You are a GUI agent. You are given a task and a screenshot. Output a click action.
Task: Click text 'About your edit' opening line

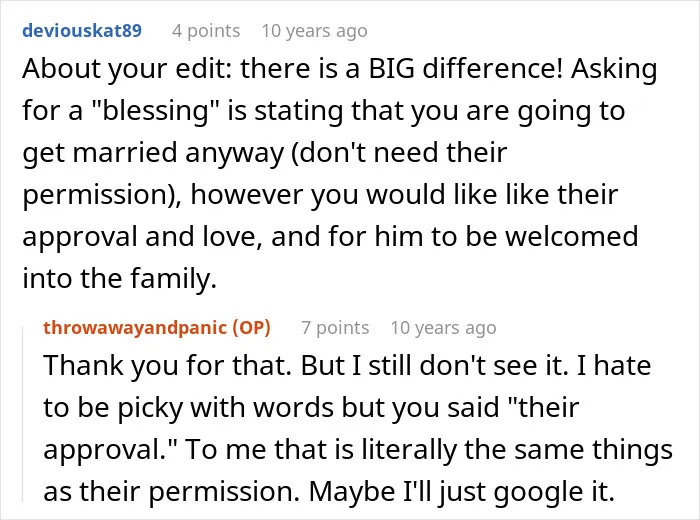[127, 70]
